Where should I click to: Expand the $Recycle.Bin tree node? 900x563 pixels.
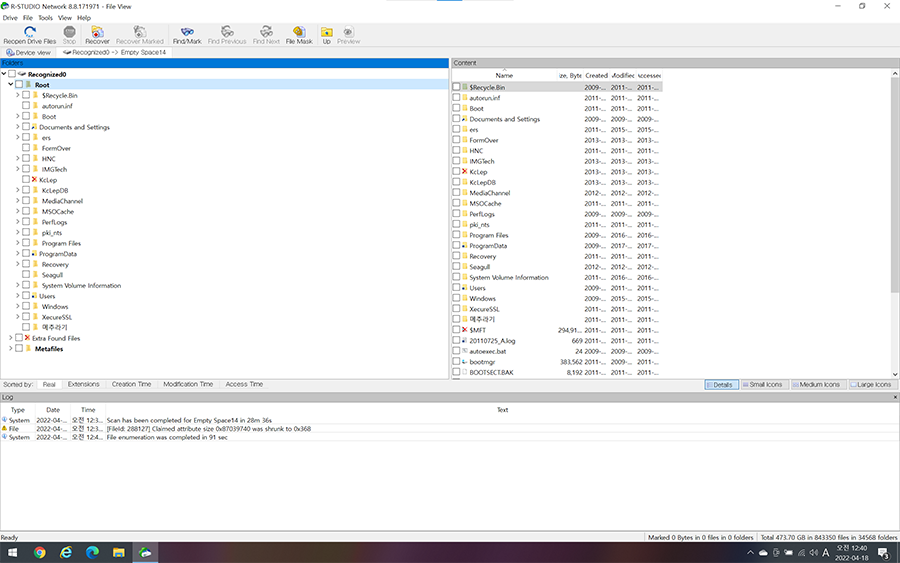pyautogui.click(x=18, y=95)
